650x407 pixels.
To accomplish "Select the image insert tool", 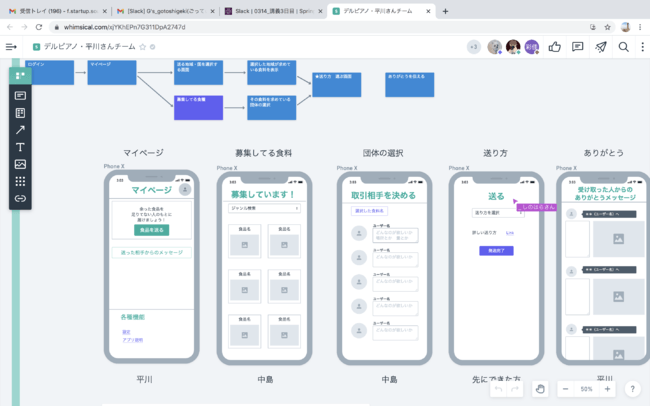I will 20,164.
